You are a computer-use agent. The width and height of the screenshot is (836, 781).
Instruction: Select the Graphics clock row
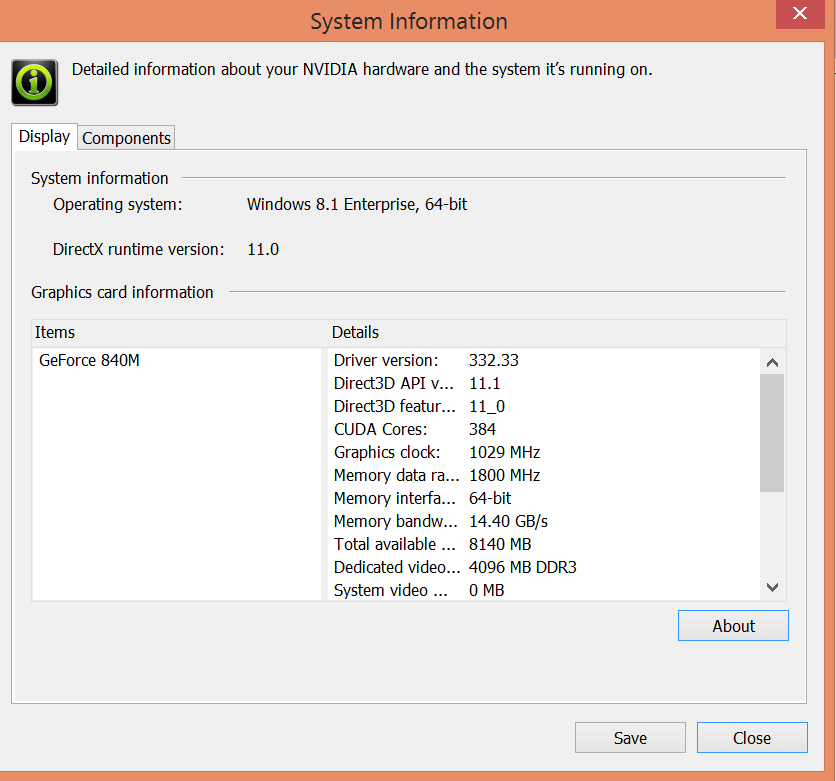(x=544, y=452)
